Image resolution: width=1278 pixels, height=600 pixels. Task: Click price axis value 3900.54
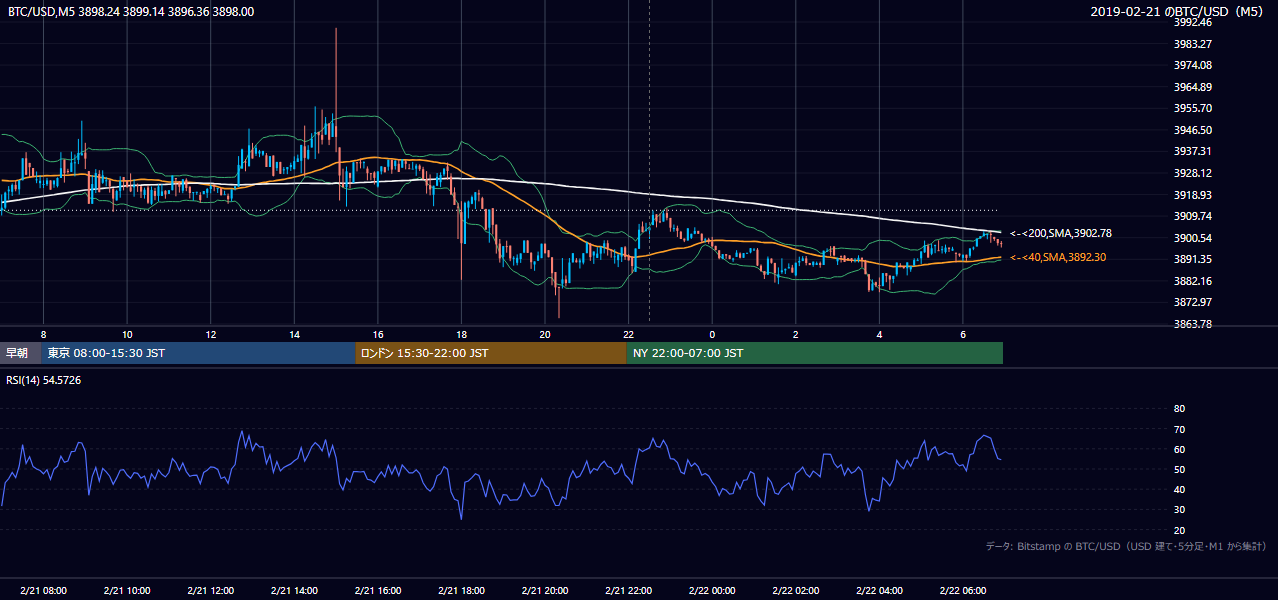(1193, 238)
